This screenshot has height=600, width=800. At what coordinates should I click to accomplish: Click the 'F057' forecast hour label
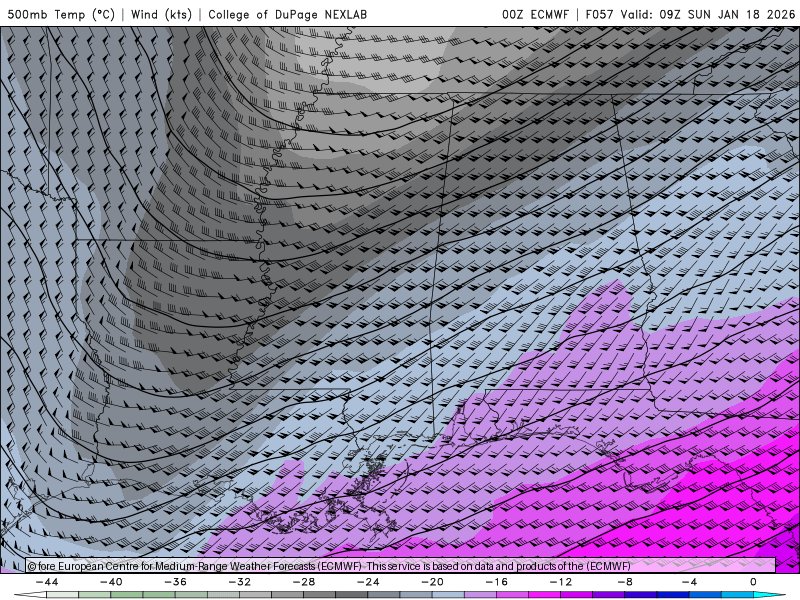click(599, 15)
